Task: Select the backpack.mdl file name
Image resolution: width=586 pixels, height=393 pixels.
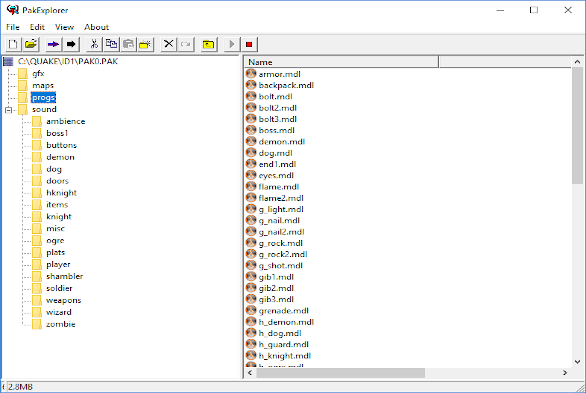Action: pyautogui.click(x=286, y=86)
